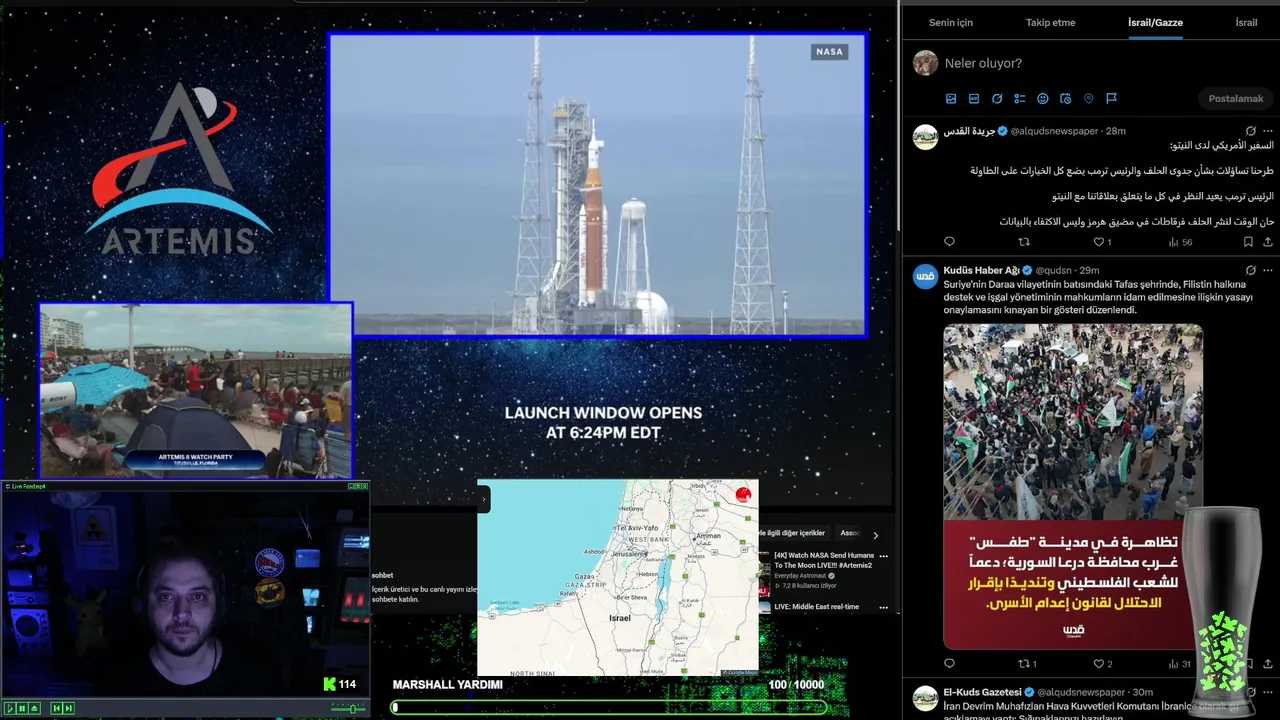This screenshot has width=1280, height=720.
Task: Open the Grok enhance icon in composer
Action: pos(997,99)
